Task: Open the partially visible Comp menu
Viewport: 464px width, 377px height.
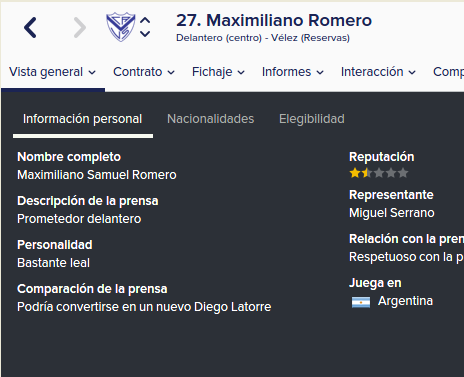Action: coord(448,72)
